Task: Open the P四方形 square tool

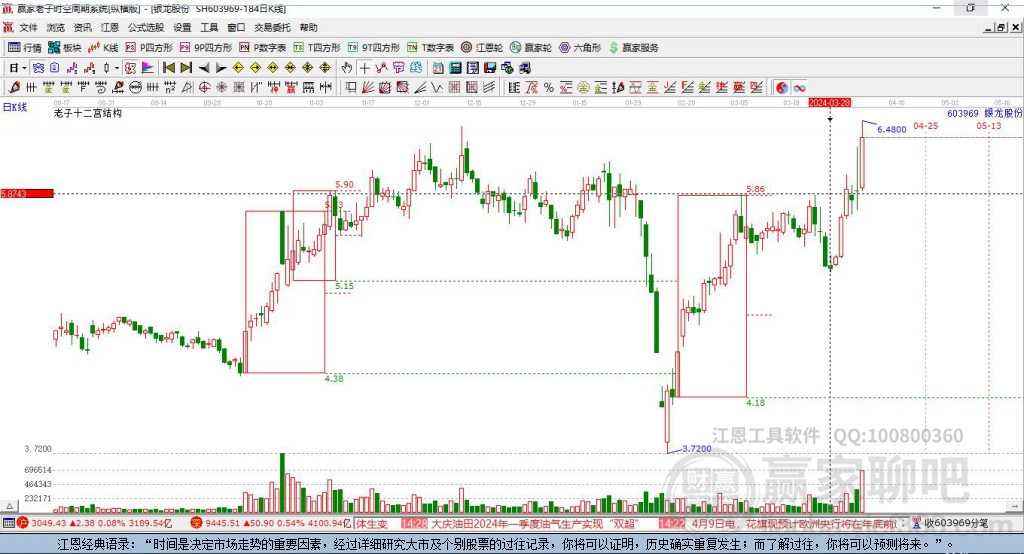Action: pos(149,48)
